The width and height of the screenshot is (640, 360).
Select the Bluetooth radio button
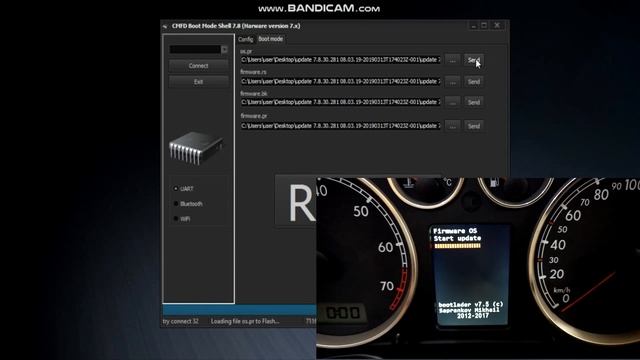[176, 204]
